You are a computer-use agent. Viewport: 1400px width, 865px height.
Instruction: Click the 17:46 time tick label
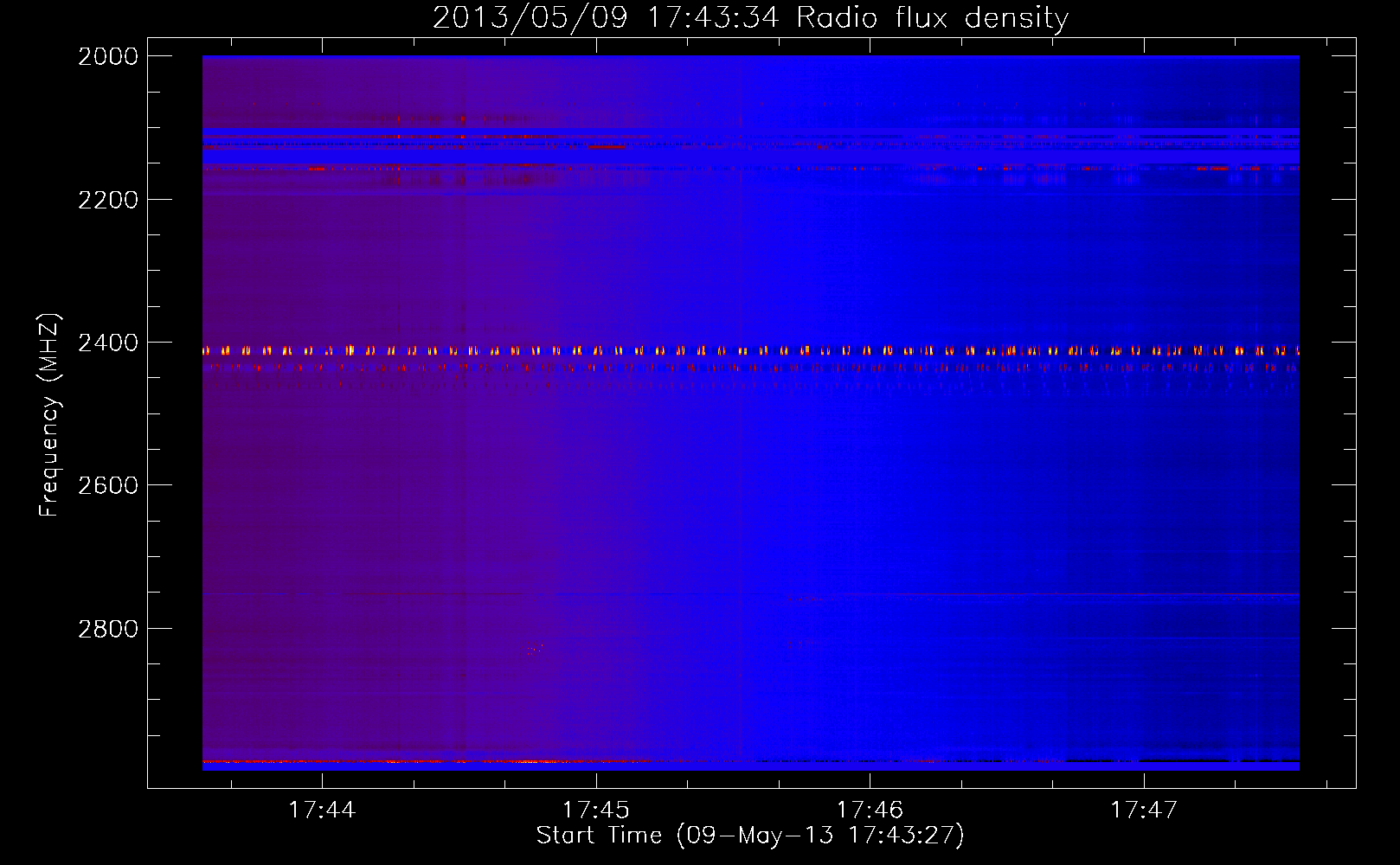tap(870, 810)
